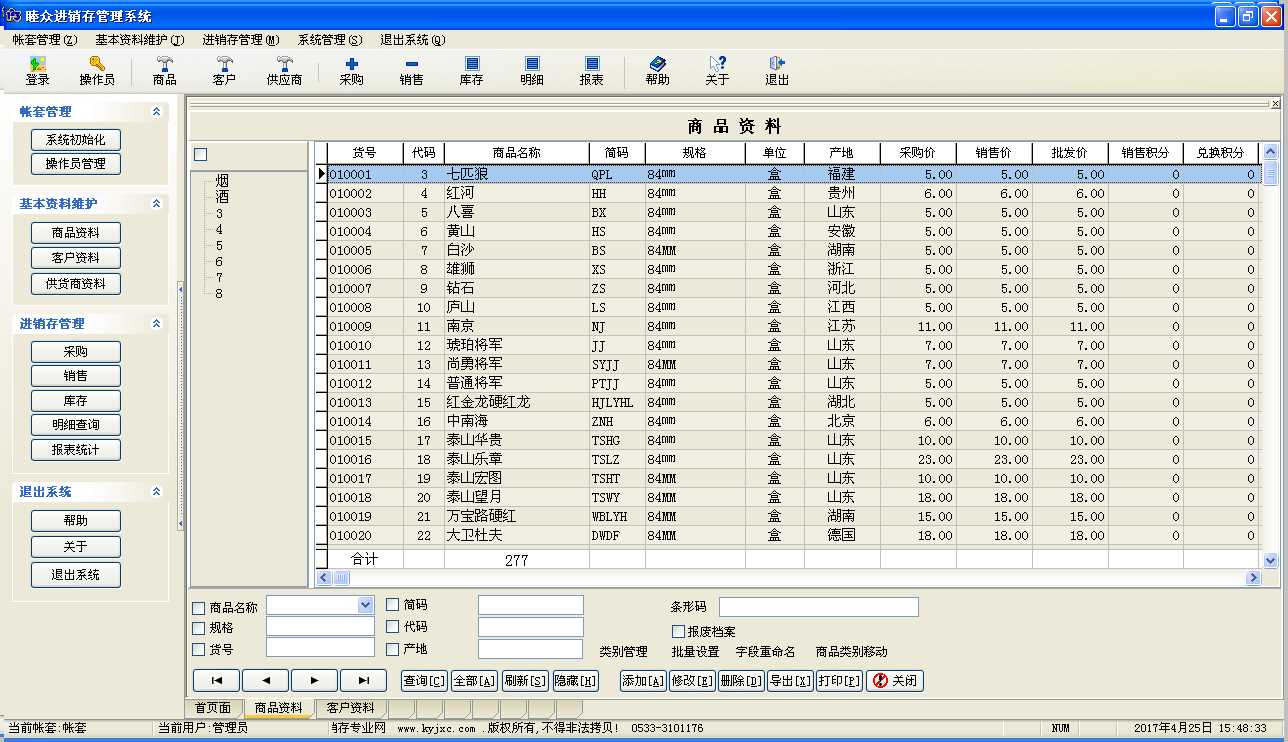Close the 商品资料 panel with small x
This screenshot has width=1288, height=742.
point(1275,104)
